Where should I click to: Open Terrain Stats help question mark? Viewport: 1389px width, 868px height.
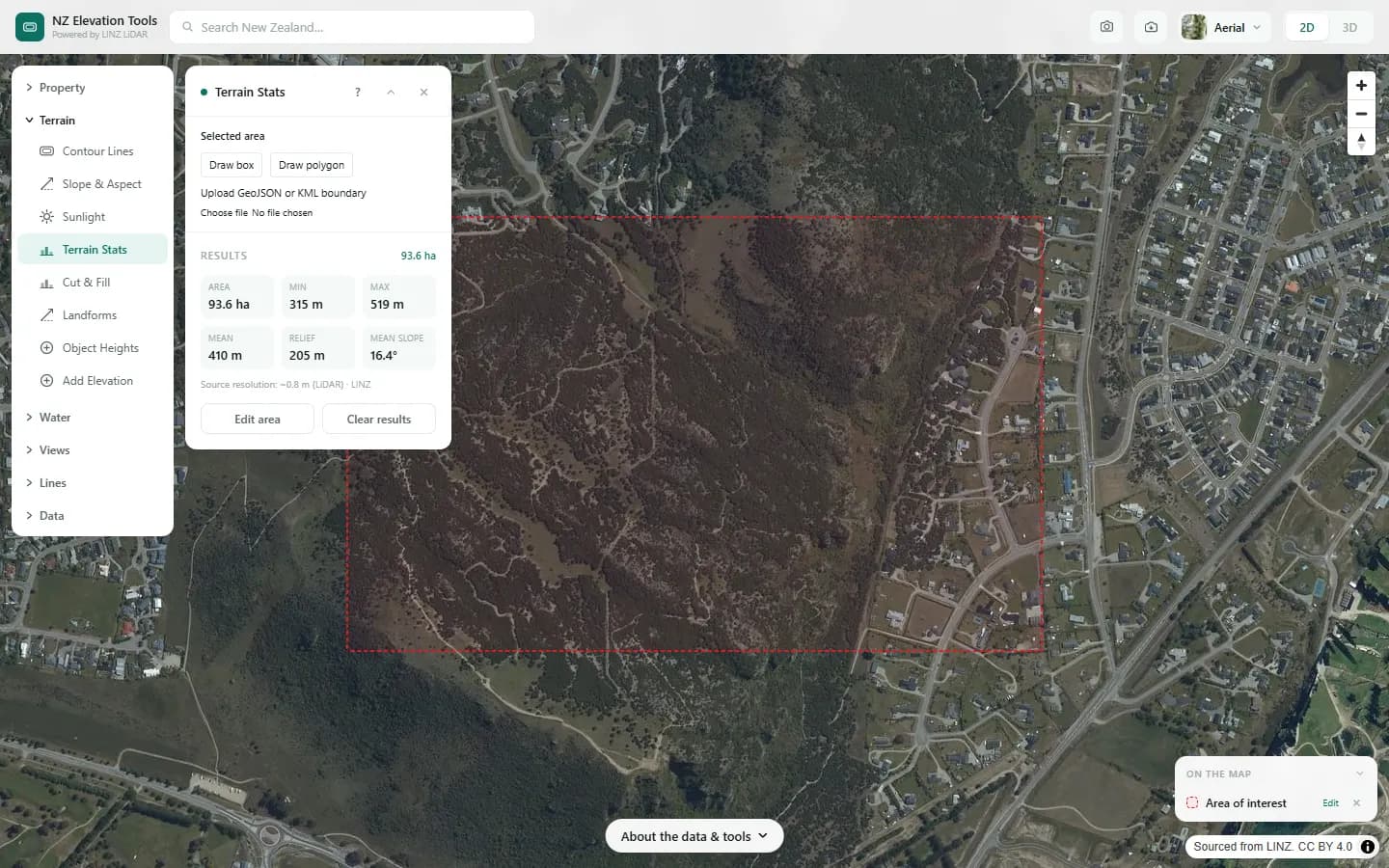[x=358, y=93]
